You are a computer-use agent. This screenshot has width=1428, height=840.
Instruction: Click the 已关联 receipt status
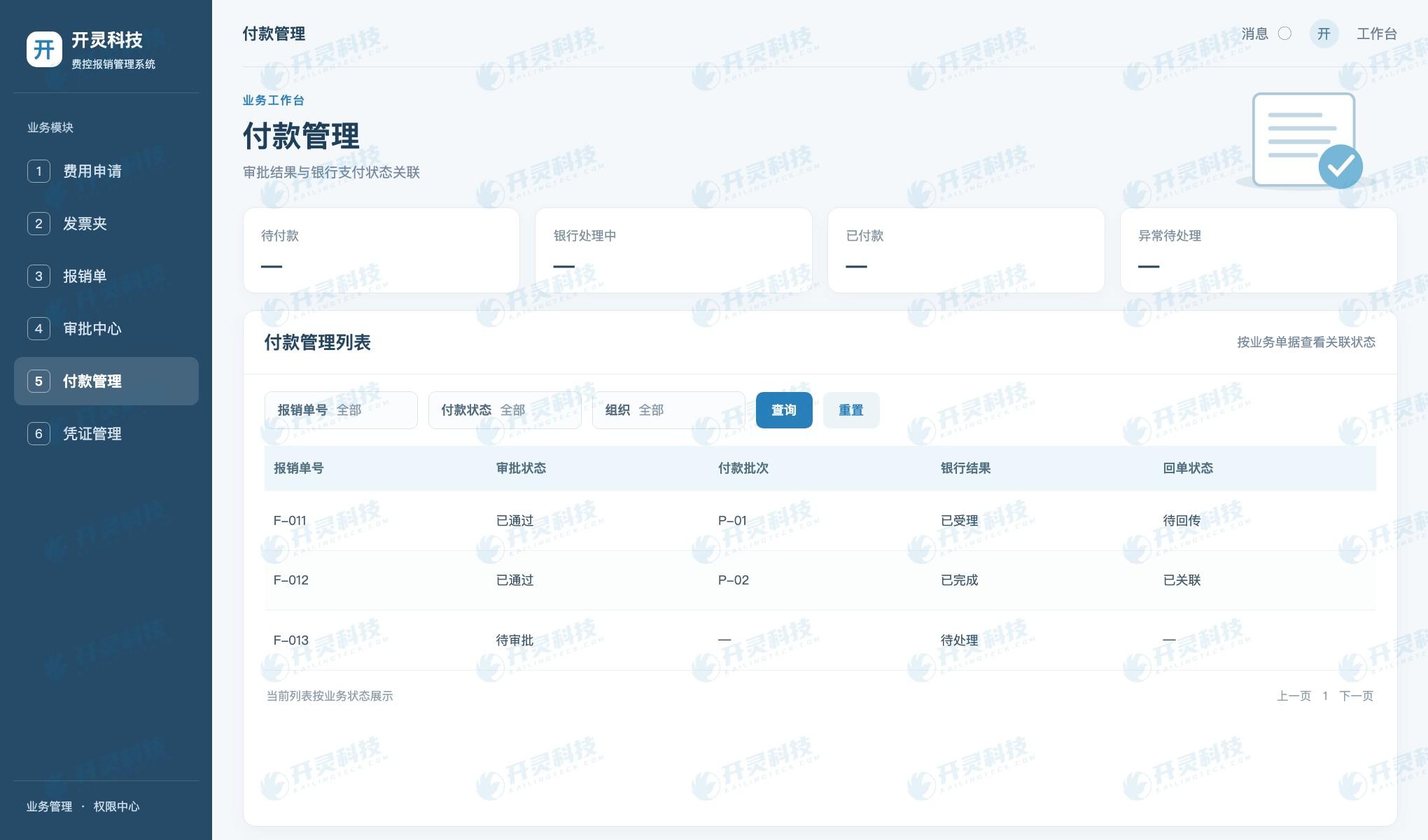[x=1182, y=580]
